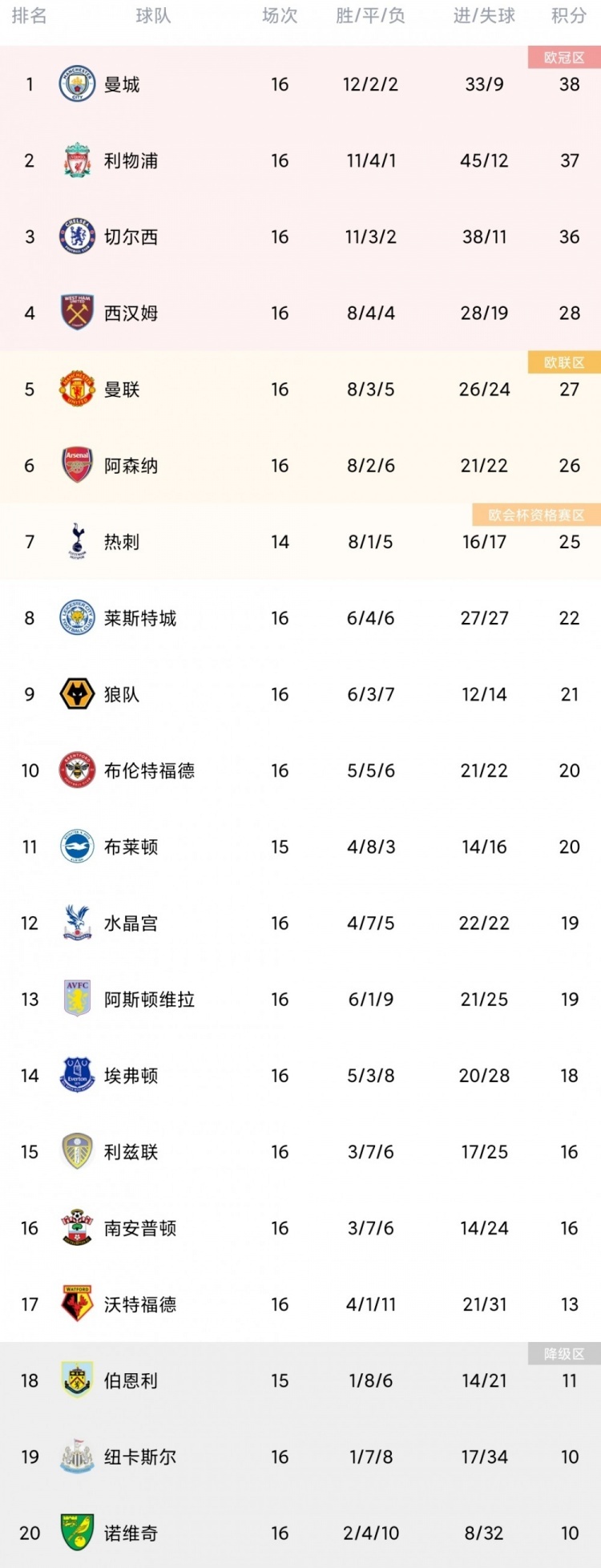Tap the Wolves wolf-head crest

click(78, 694)
